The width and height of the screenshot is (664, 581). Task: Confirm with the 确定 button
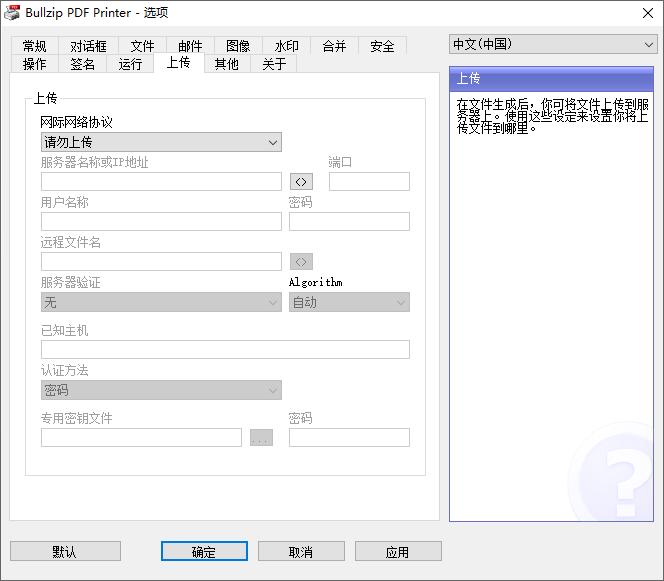204,551
